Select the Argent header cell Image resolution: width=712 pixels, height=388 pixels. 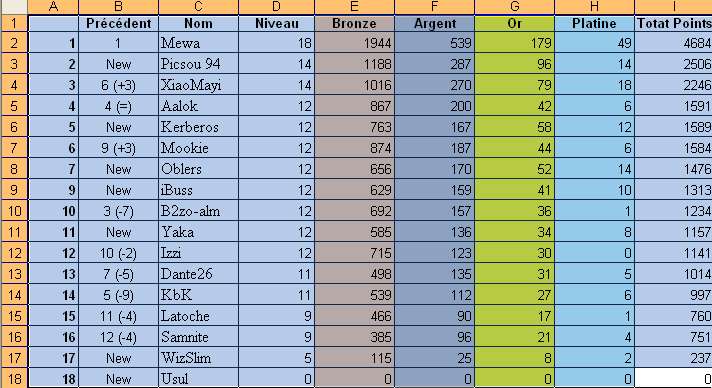tap(435, 23)
